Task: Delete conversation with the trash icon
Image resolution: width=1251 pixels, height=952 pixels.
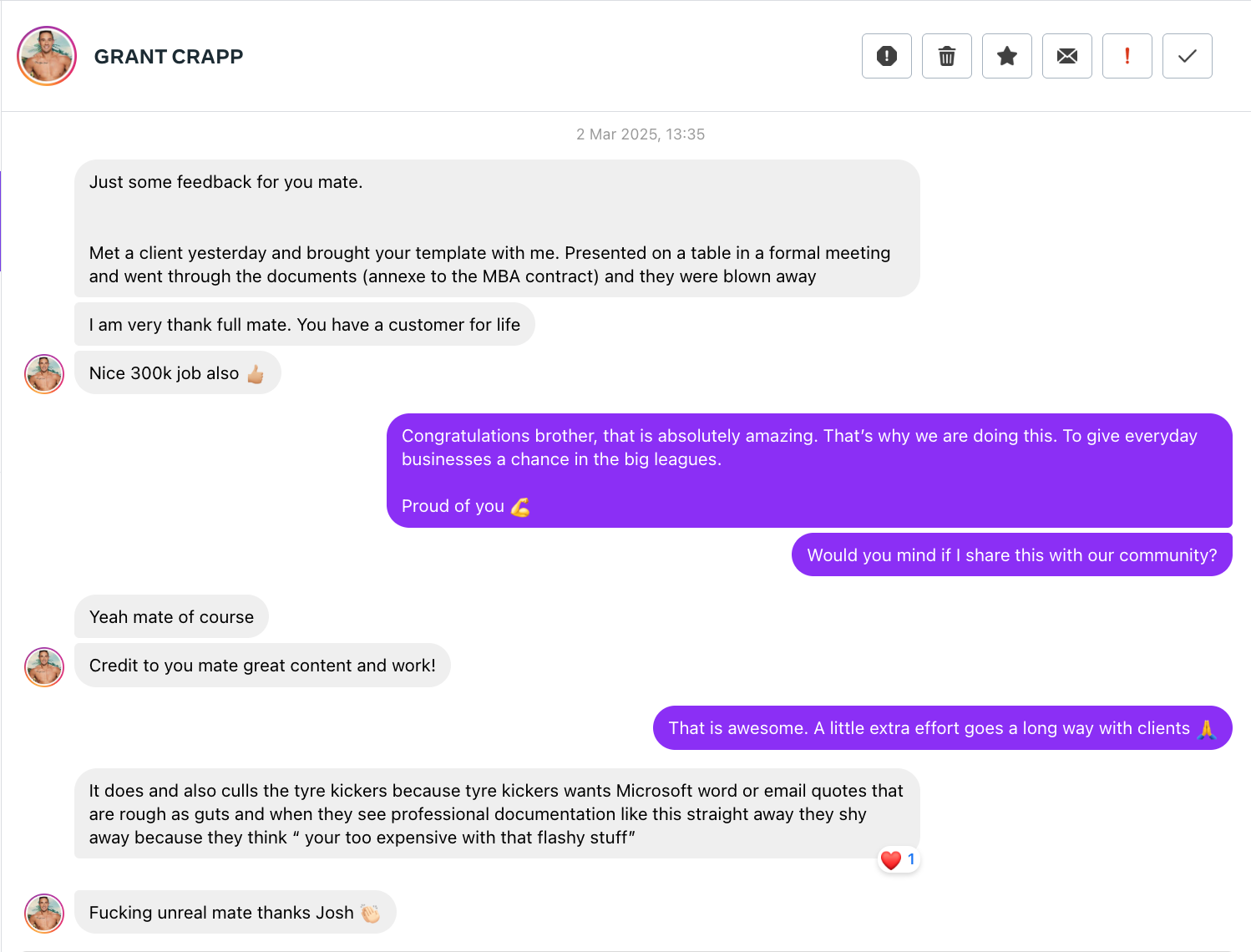Action: pyautogui.click(x=946, y=56)
